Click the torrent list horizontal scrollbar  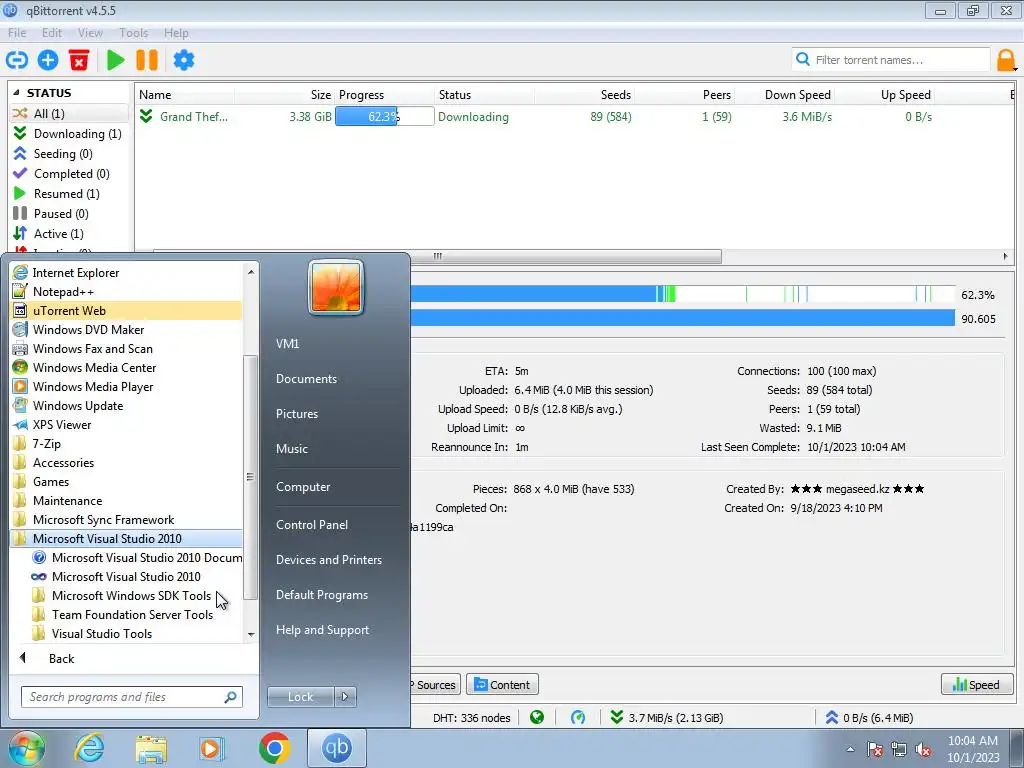click(438, 256)
